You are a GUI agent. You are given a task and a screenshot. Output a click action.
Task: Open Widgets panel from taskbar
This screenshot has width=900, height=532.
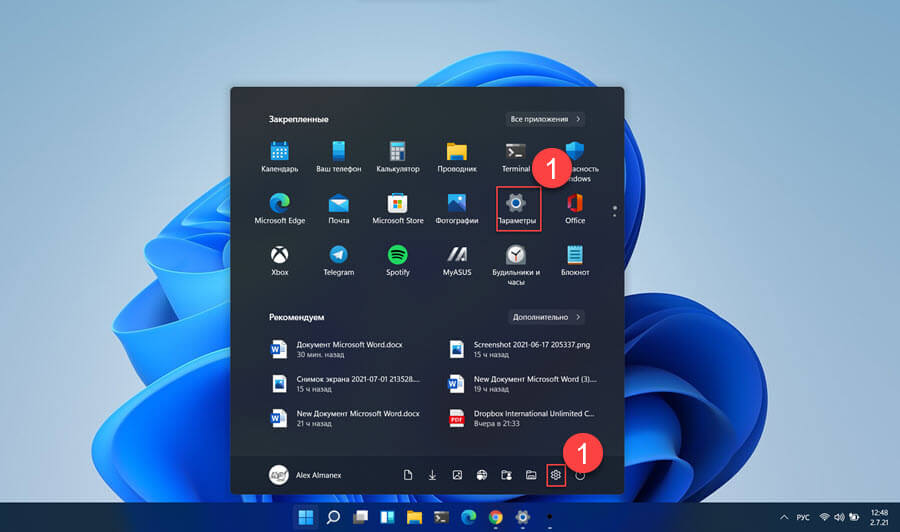[x=387, y=517]
